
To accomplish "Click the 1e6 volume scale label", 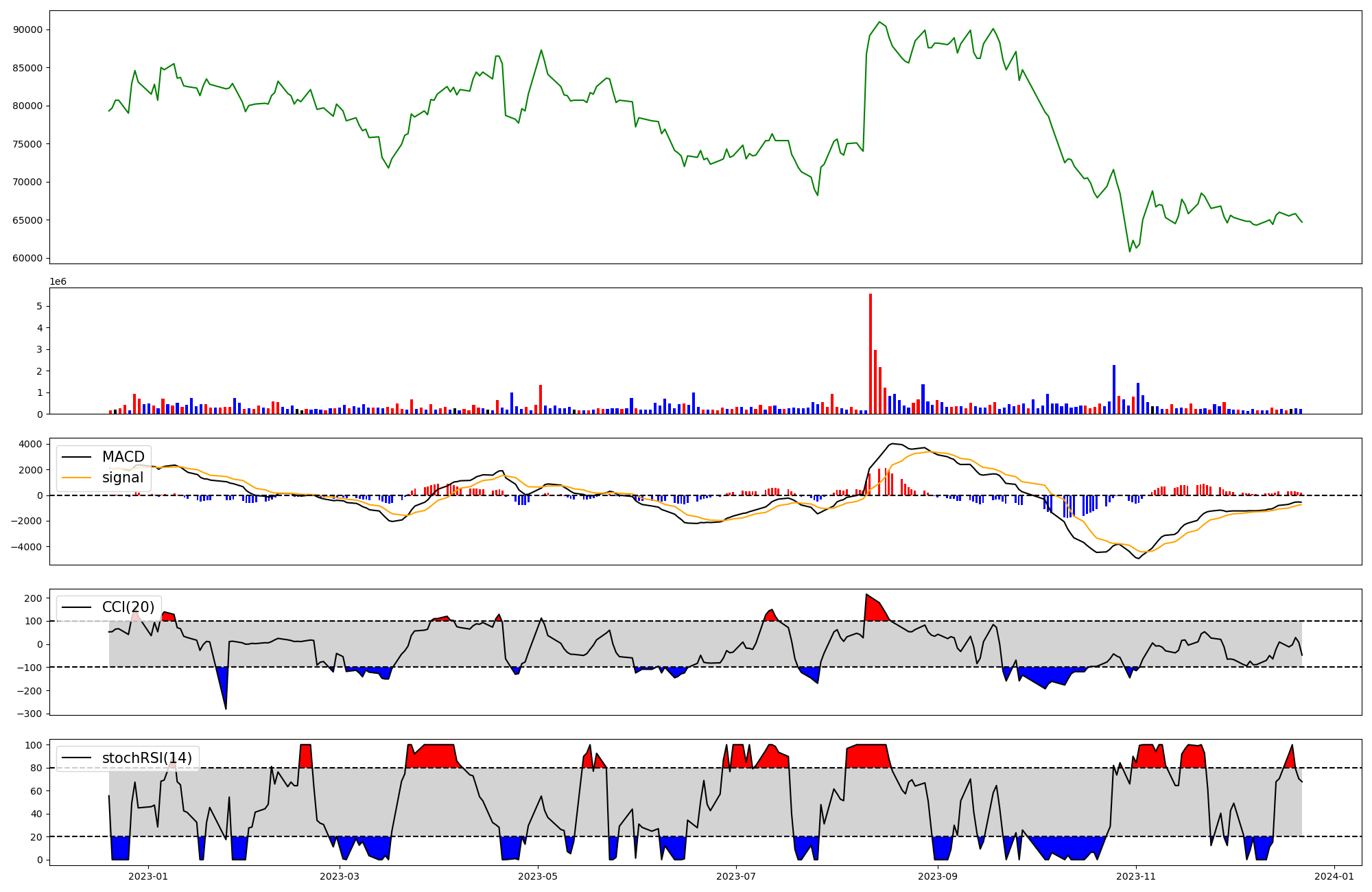I will point(58,281).
